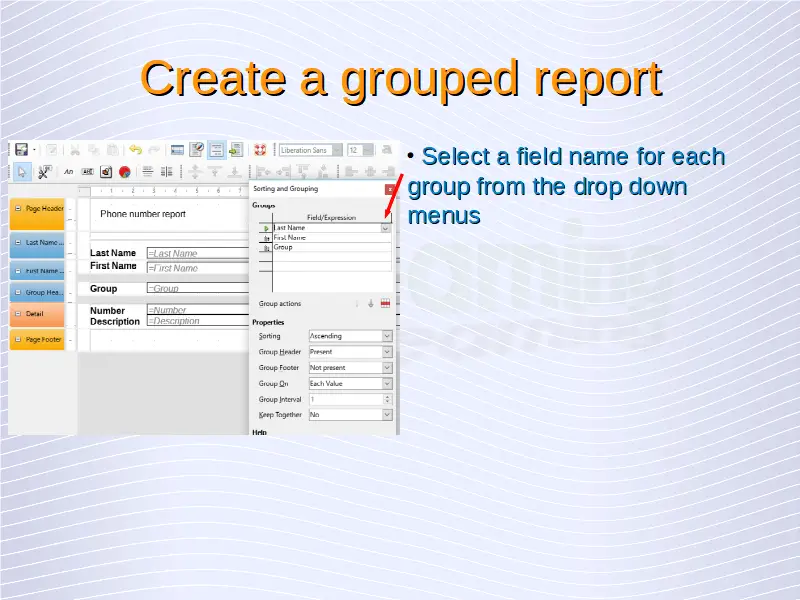Screen dimensions: 800x600
Task: Select the 'First Name' row in Groups
Action: [332, 238]
